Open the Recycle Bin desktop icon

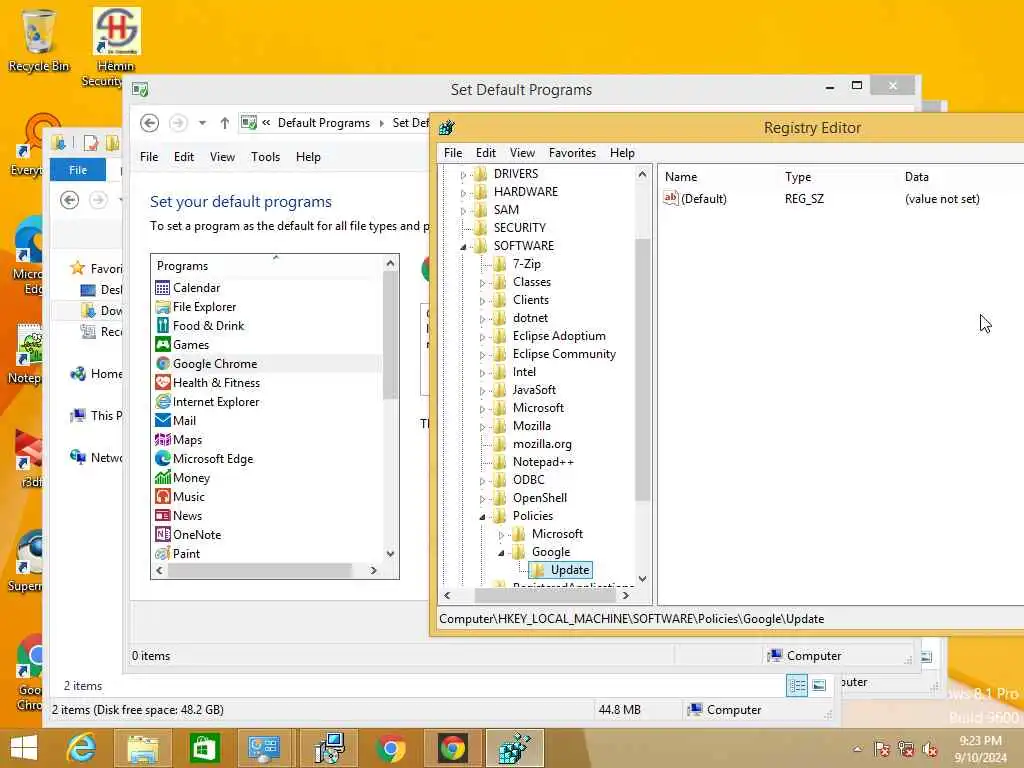(x=39, y=40)
